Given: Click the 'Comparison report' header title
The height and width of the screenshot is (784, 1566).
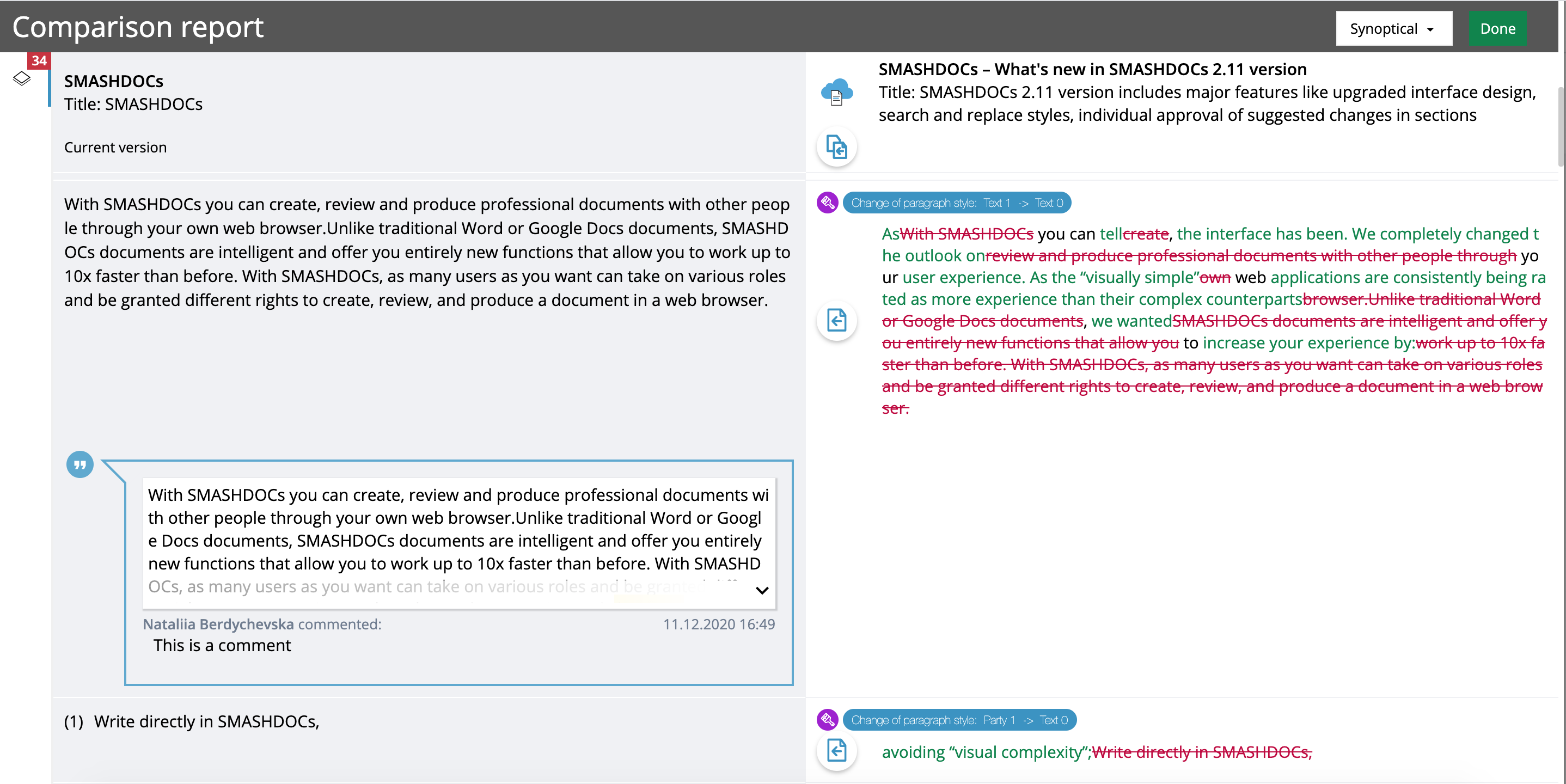Looking at the screenshot, I should point(138,27).
